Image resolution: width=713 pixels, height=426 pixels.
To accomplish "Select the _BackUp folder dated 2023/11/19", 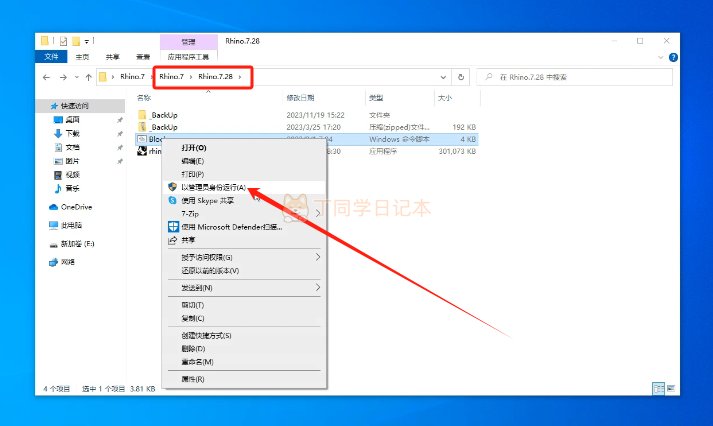I will coord(164,115).
